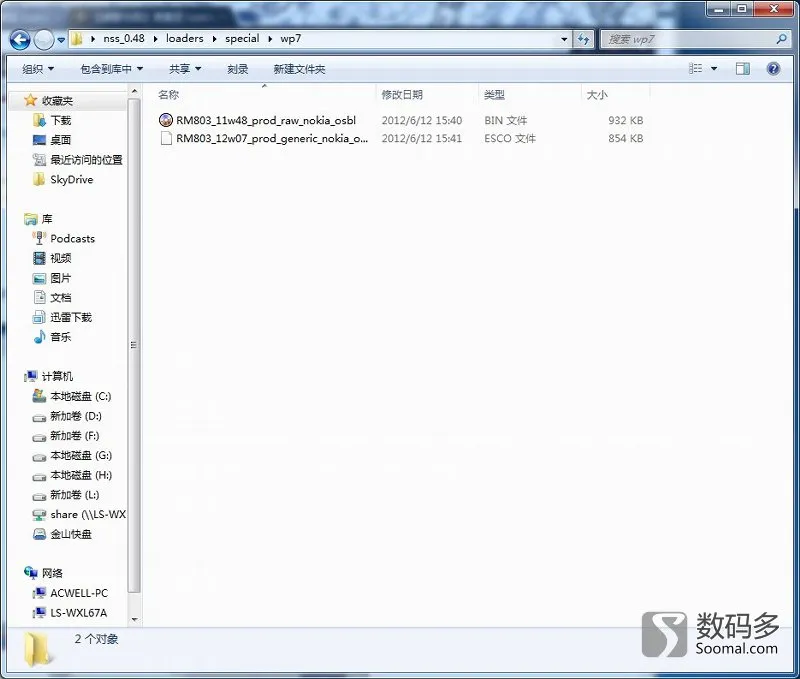
Task: Open 本地磁盘 (G:) drive
Action: 81,455
